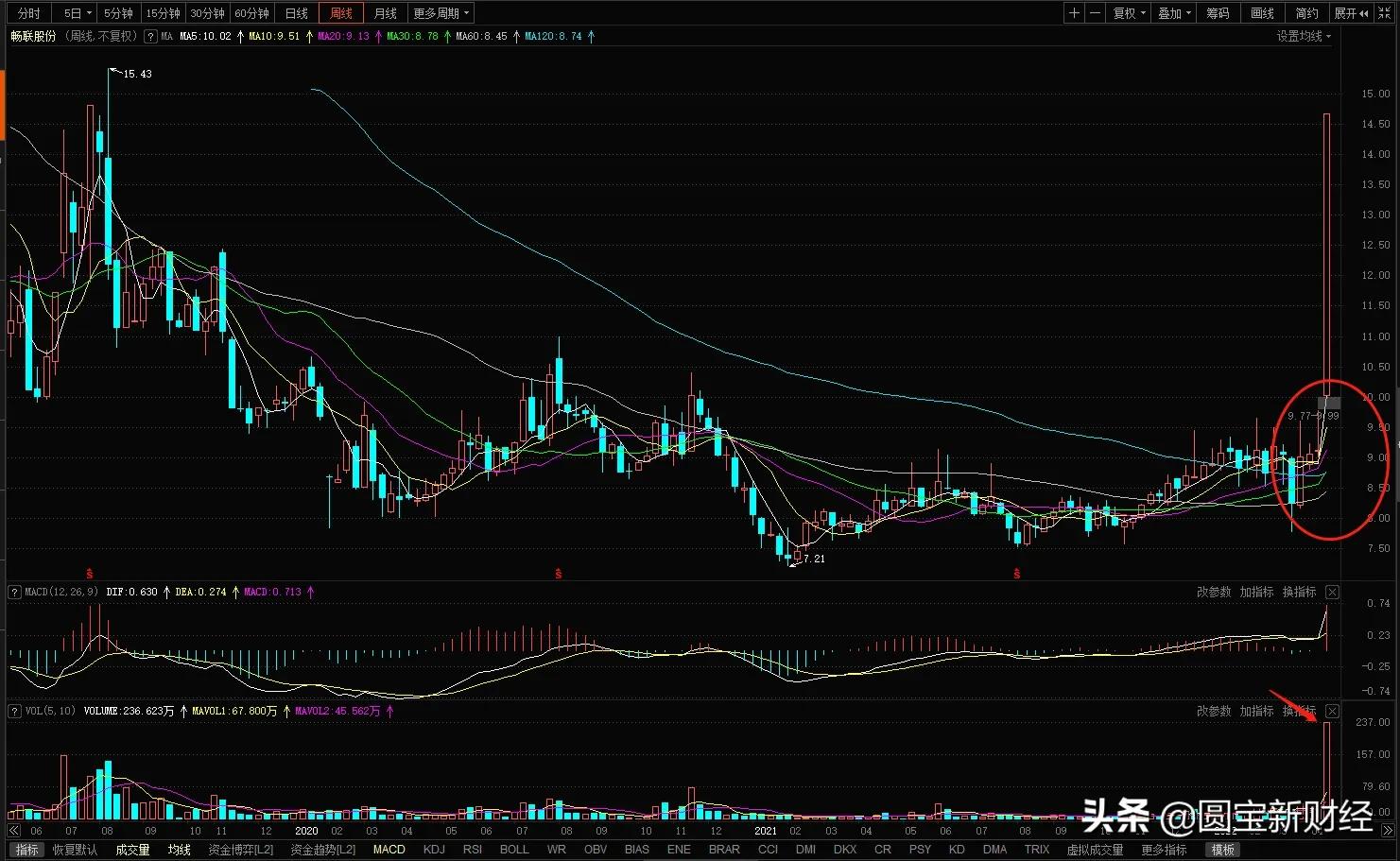Screen dimensions: 1400x861
Task: Toggle the BOLL indicator tab
Action: (x=514, y=850)
